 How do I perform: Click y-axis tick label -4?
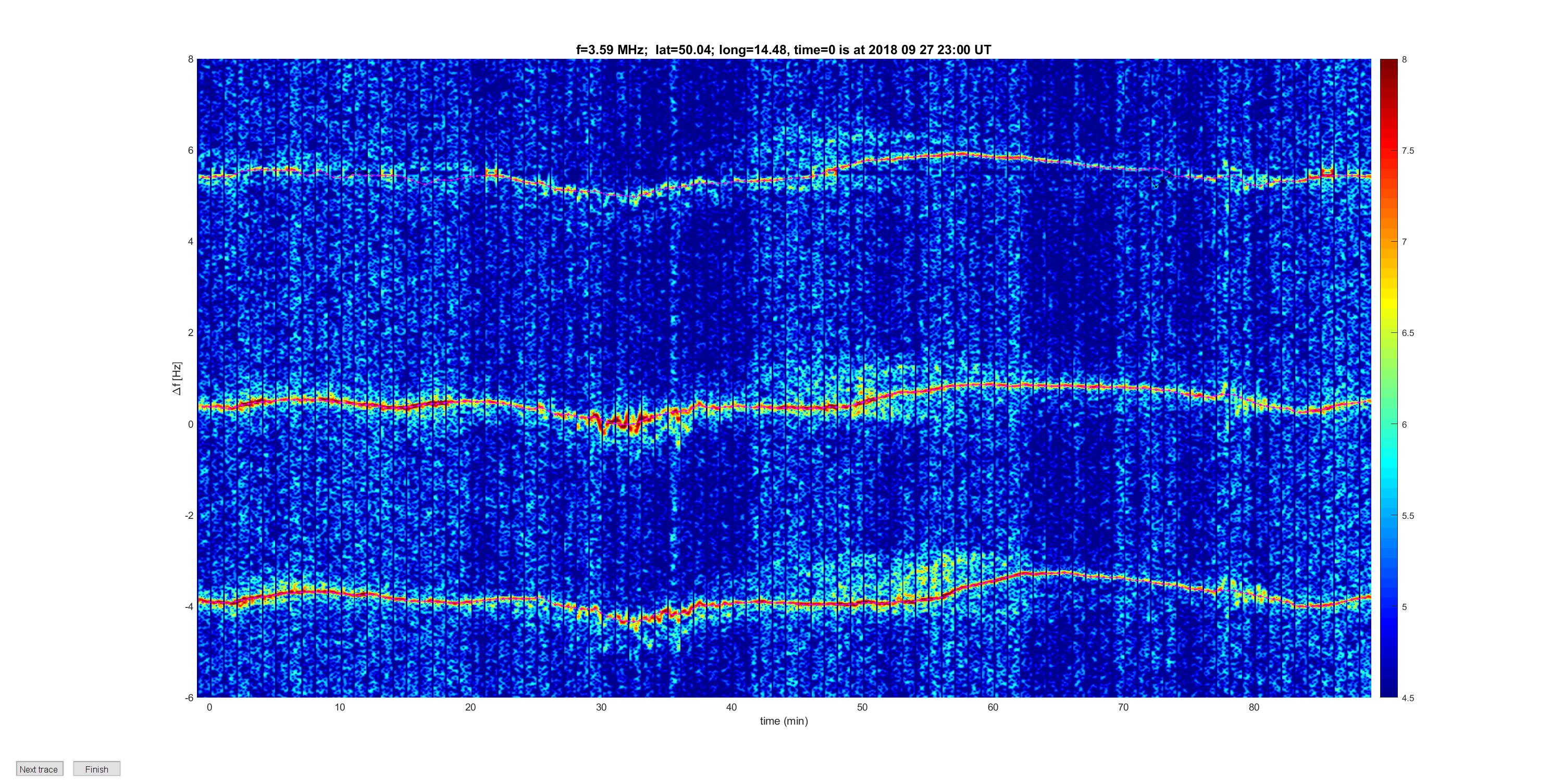point(189,606)
